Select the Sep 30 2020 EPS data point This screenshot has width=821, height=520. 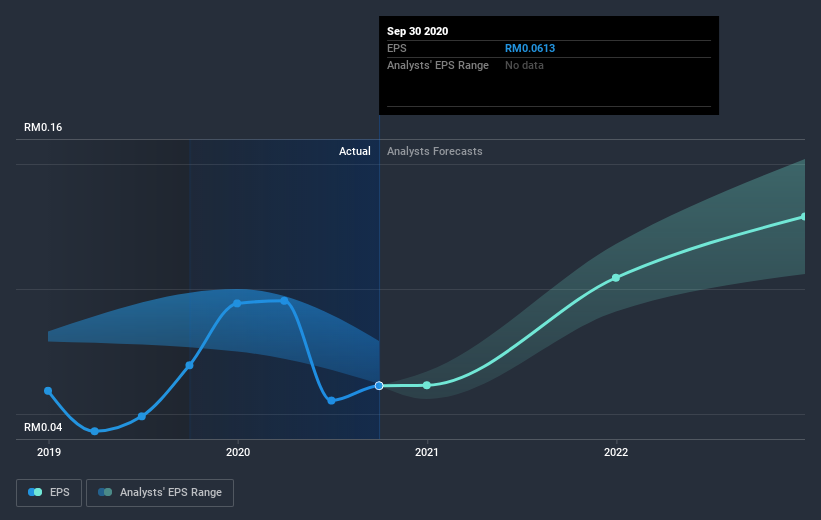click(x=379, y=386)
